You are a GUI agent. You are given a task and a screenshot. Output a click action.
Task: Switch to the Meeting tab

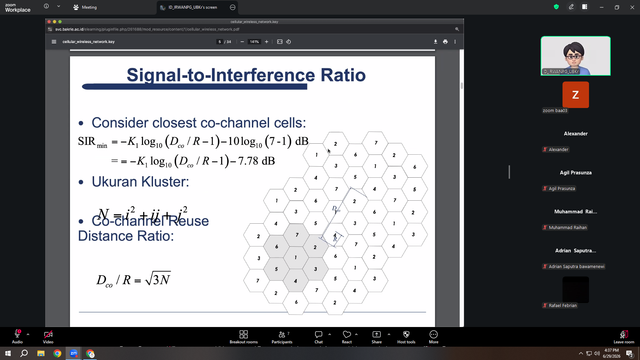85,7
